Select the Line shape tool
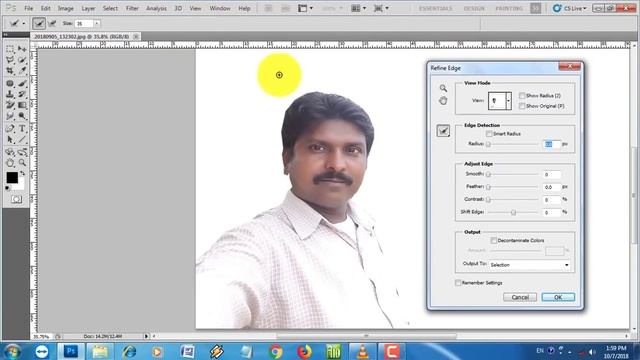640x360 pixels. 22,140
